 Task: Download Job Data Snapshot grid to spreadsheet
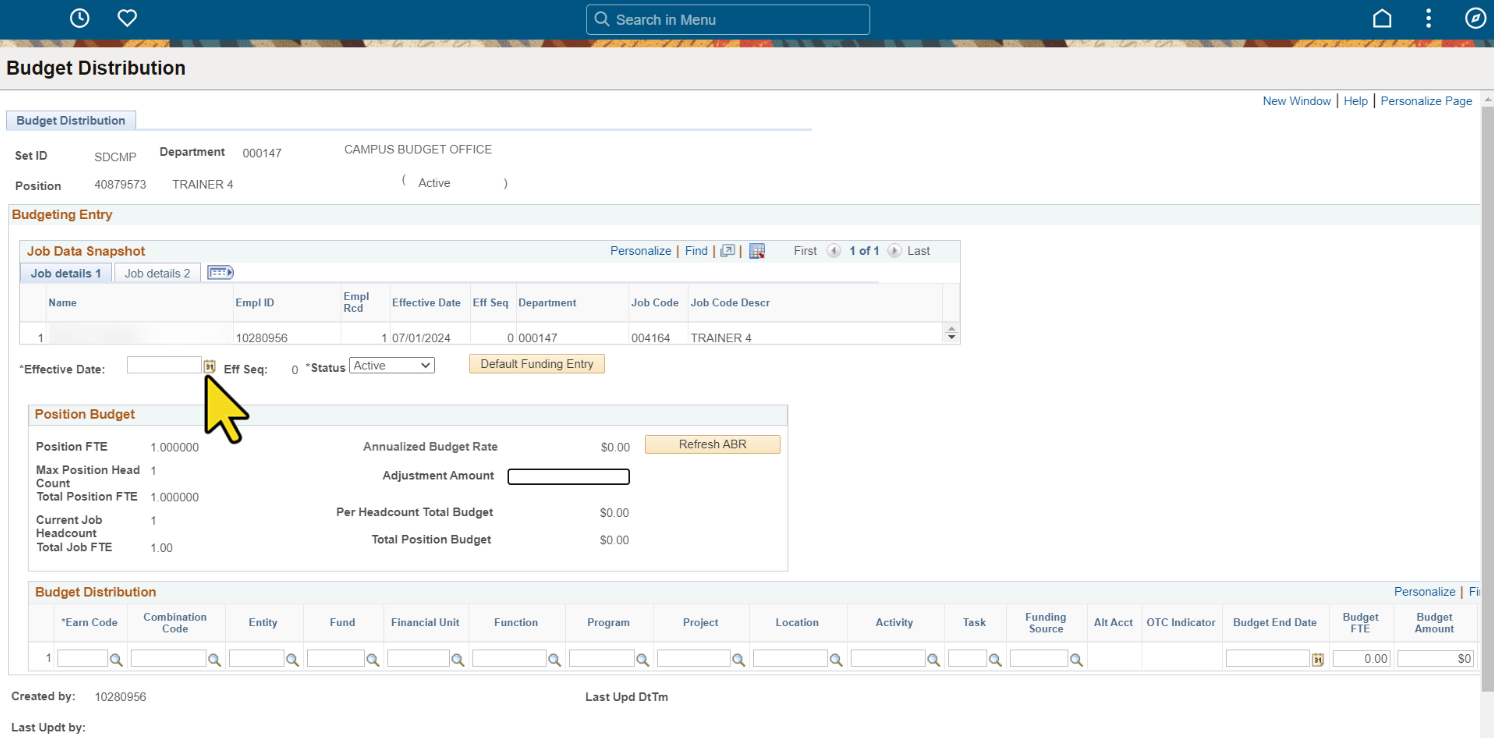click(757, 252)
